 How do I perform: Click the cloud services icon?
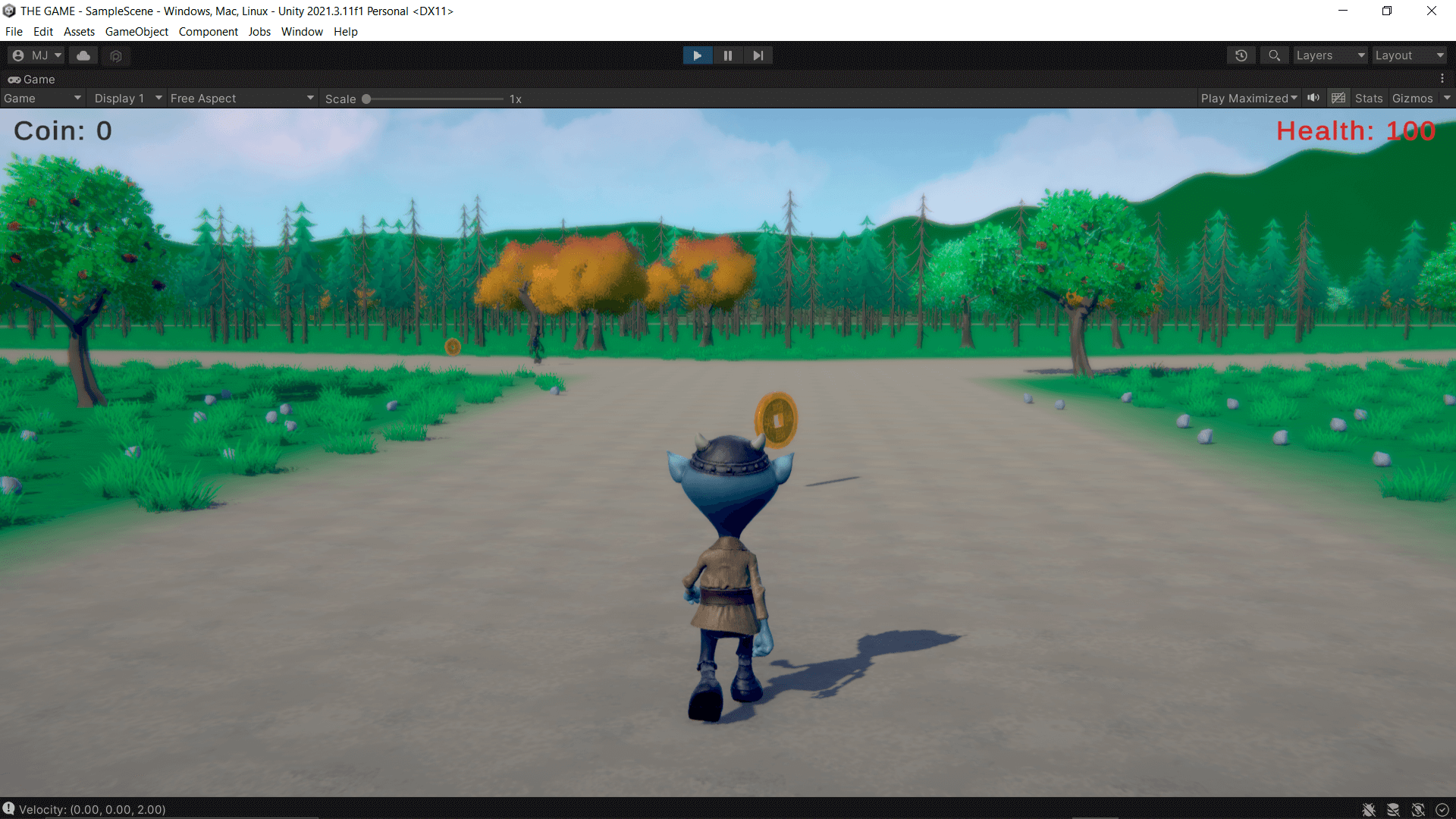tap(83, 55)
